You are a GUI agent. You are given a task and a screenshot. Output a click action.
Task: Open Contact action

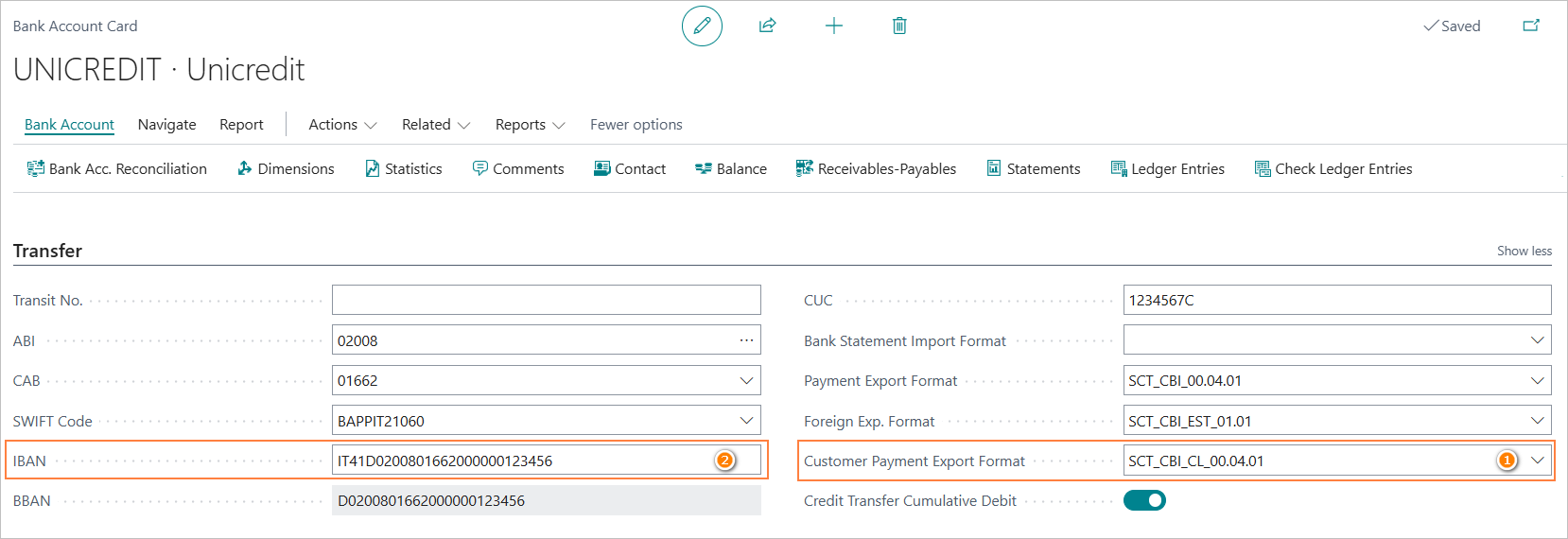630,168
